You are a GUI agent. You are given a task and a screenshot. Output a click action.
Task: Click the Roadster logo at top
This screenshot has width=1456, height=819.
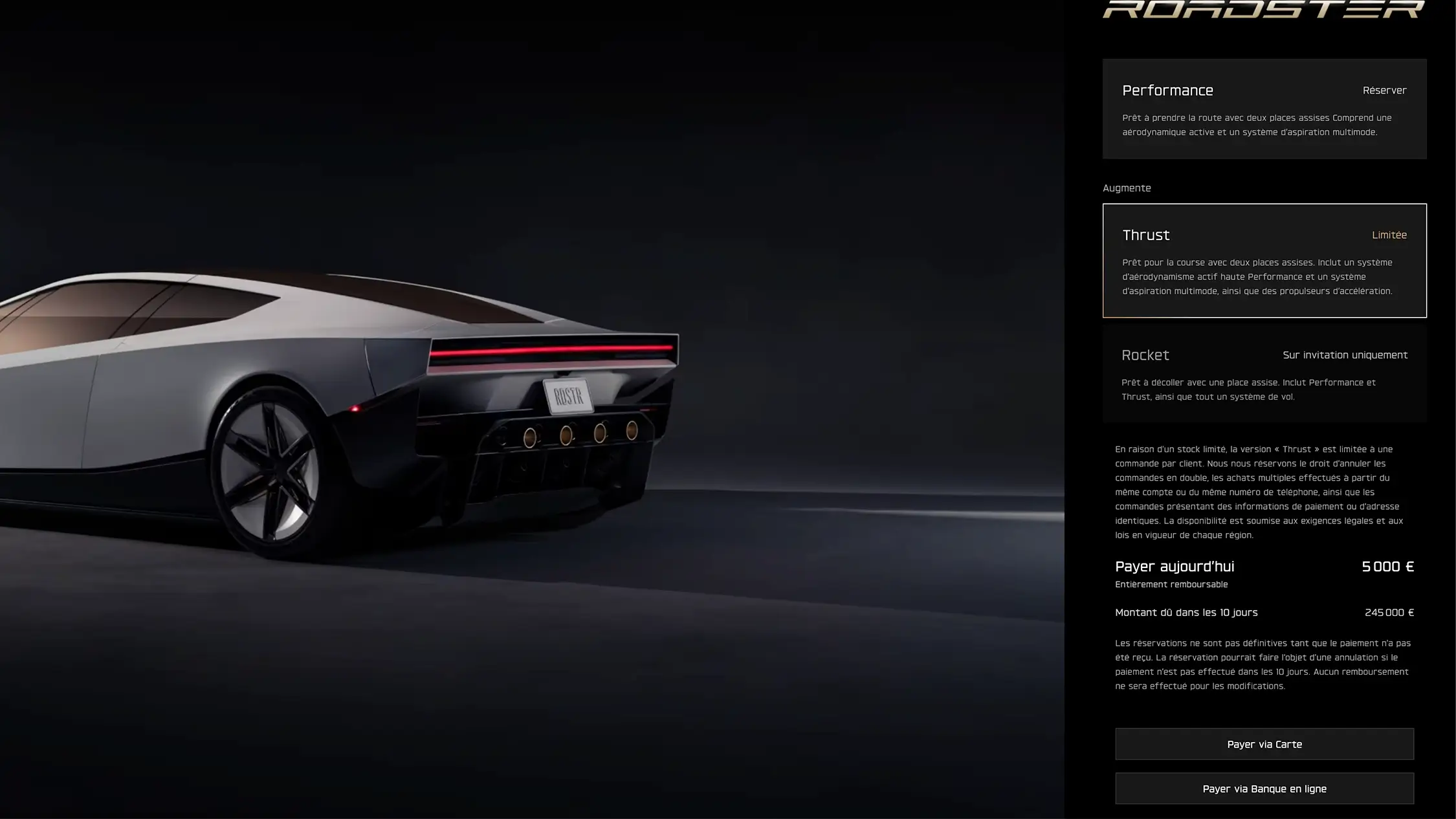coord(1264,9)
